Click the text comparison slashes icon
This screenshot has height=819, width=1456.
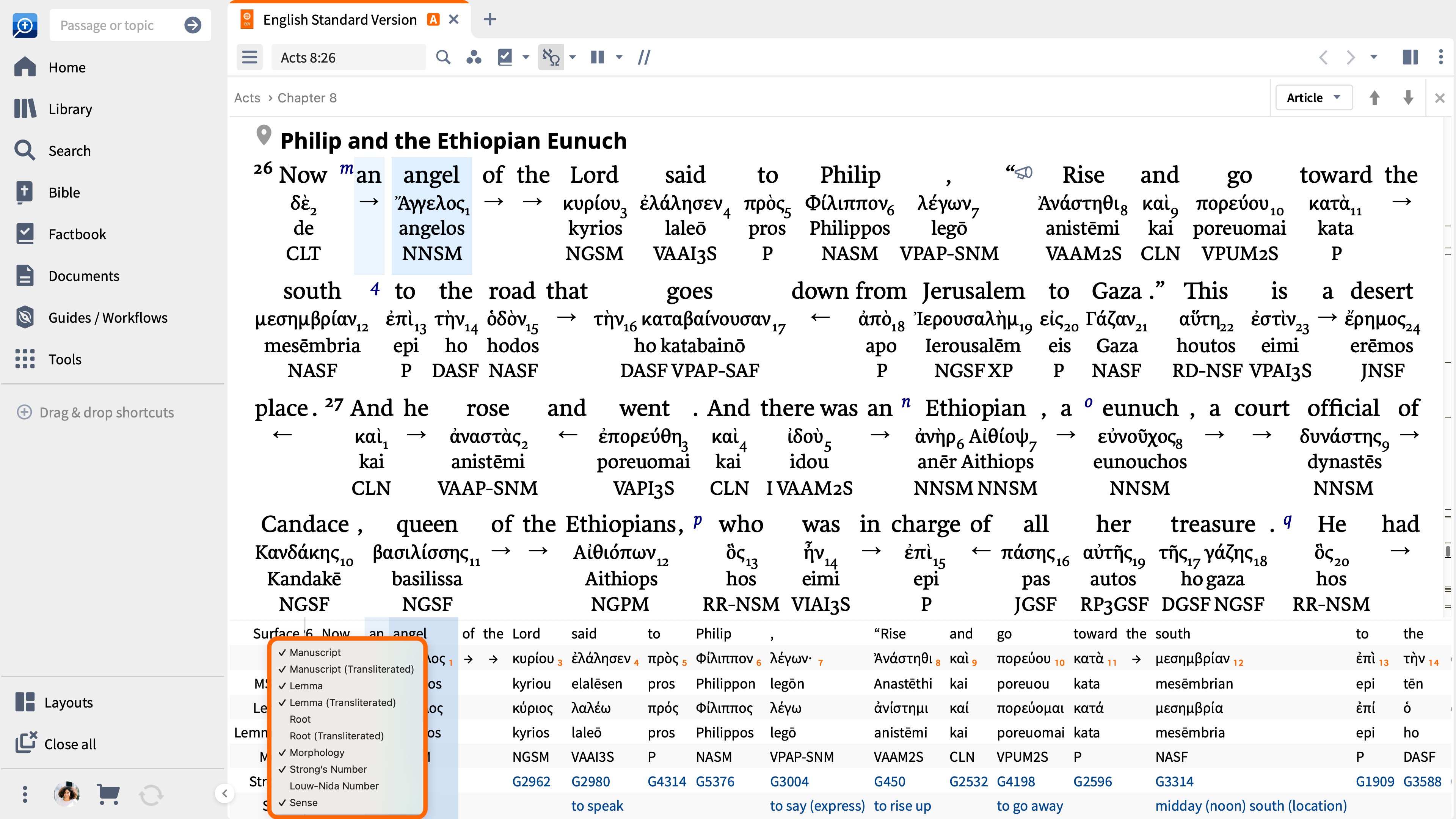(644, 57)
